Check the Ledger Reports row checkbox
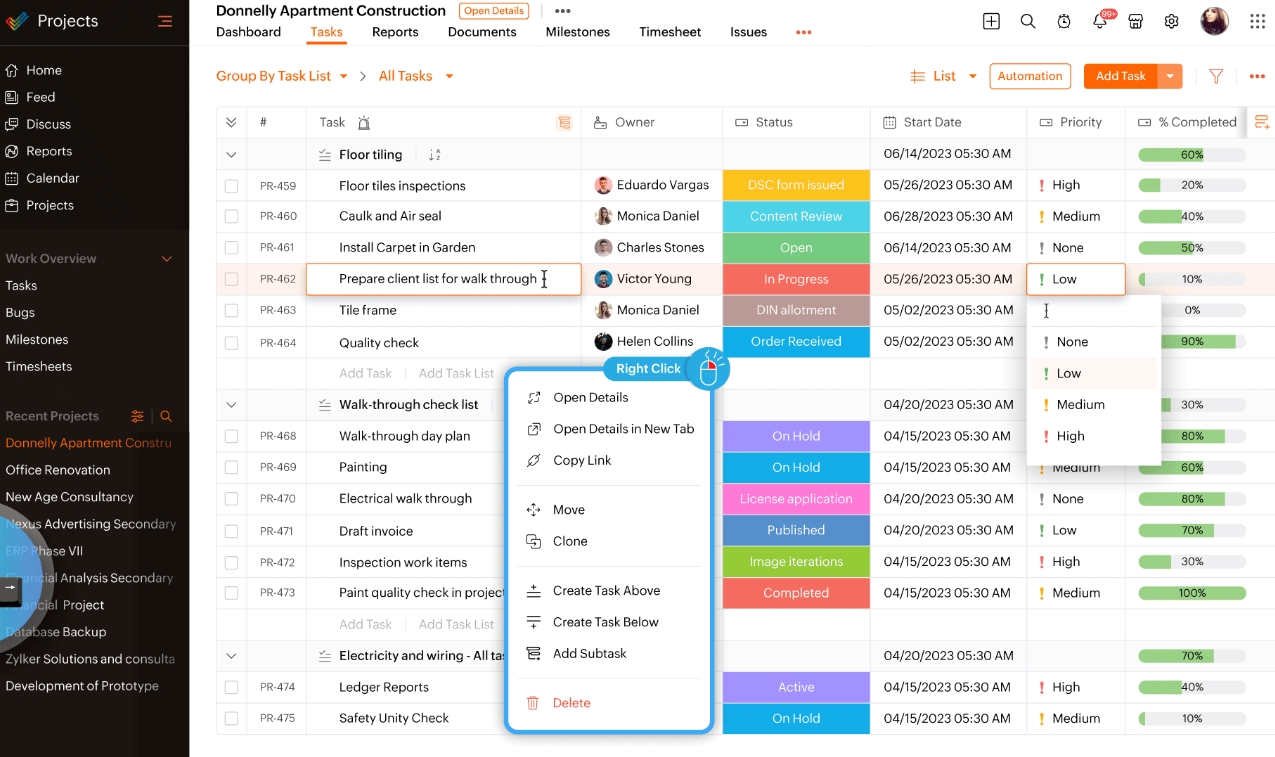Screen dimensions: 1275x757 (x=231, y=687)
